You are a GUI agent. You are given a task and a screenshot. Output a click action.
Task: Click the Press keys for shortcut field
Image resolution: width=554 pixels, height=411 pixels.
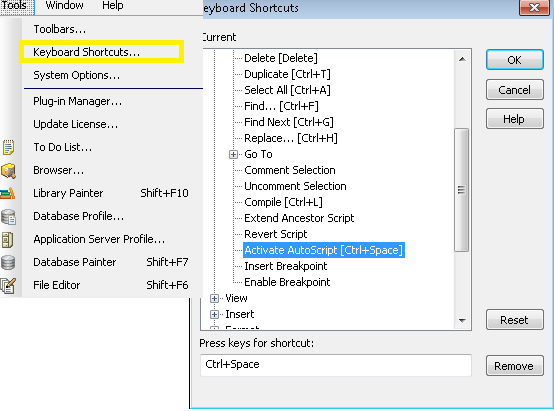coord(336,365)
